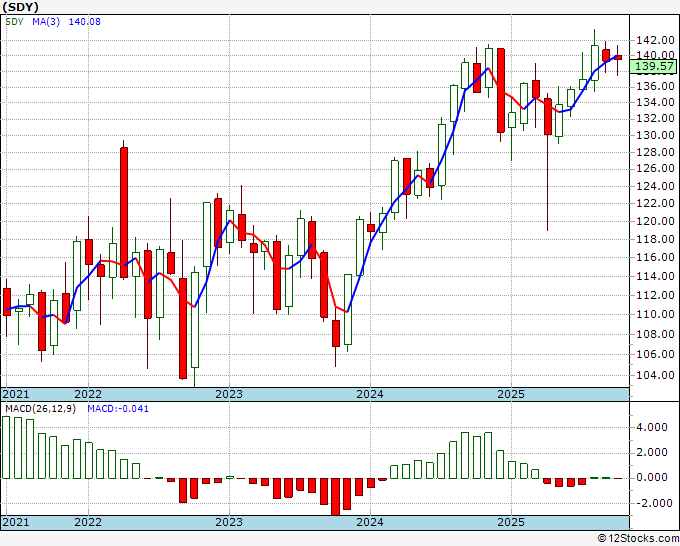
Task: Click the deepest red MACD bar before 2024
Action: coord(335,497)
